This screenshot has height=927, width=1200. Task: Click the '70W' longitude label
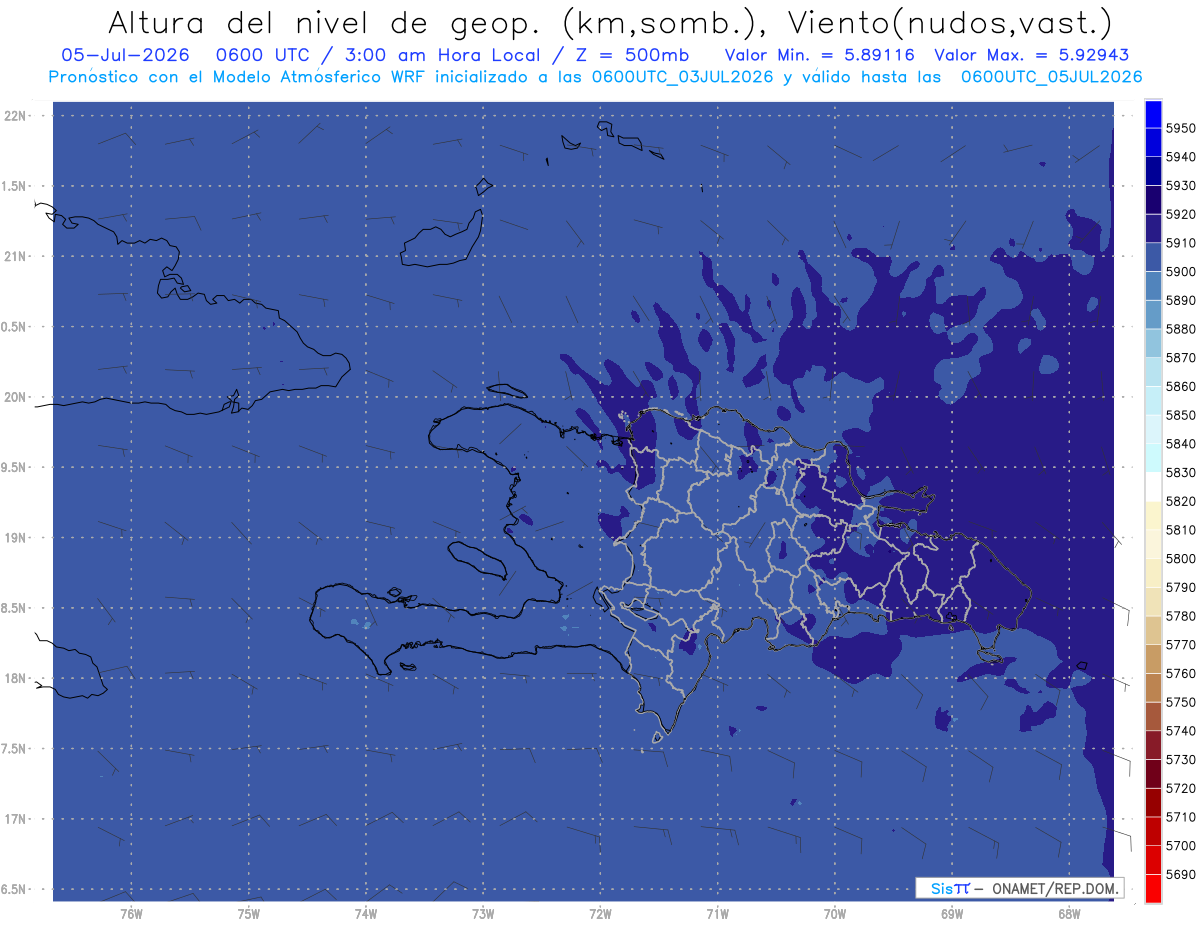(x=834, y=912)
